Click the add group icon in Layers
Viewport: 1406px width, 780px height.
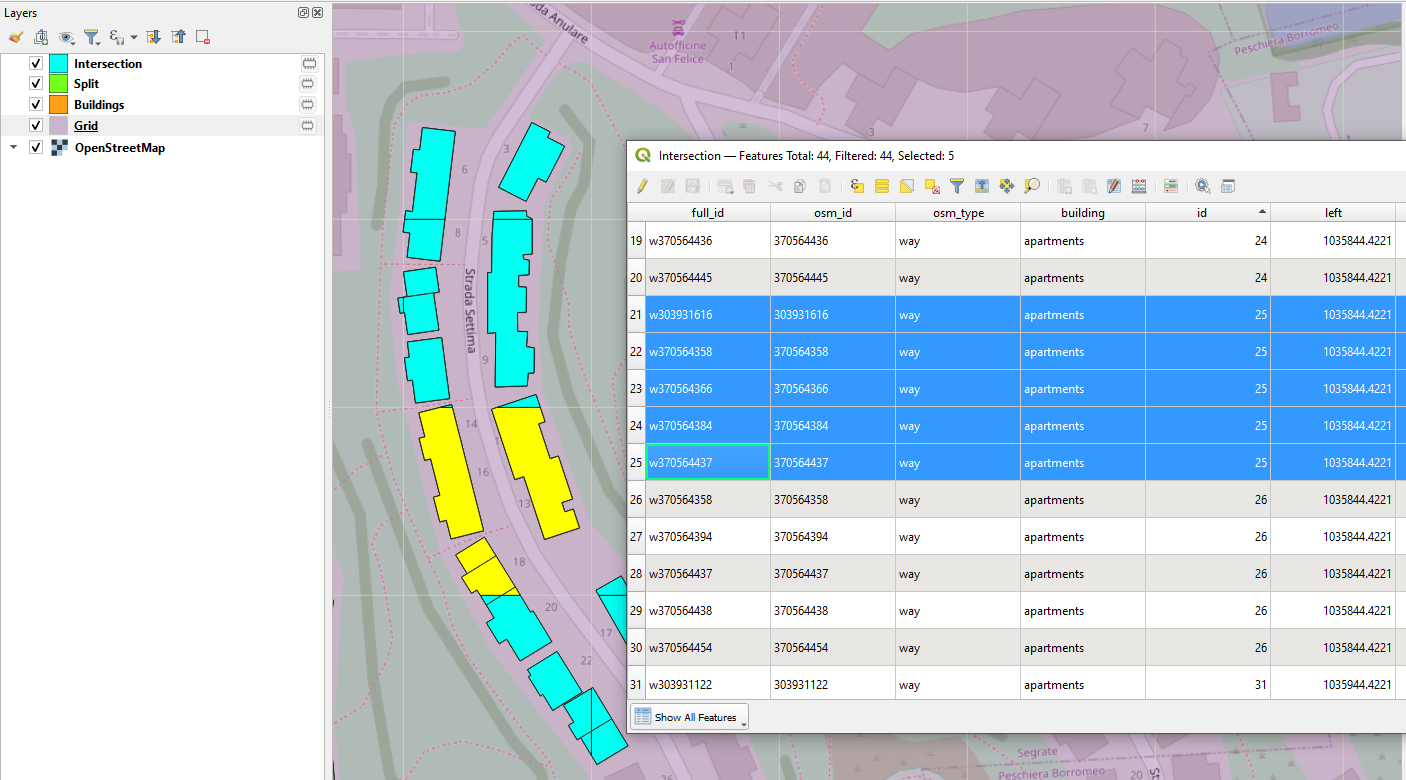coord(41,37)
